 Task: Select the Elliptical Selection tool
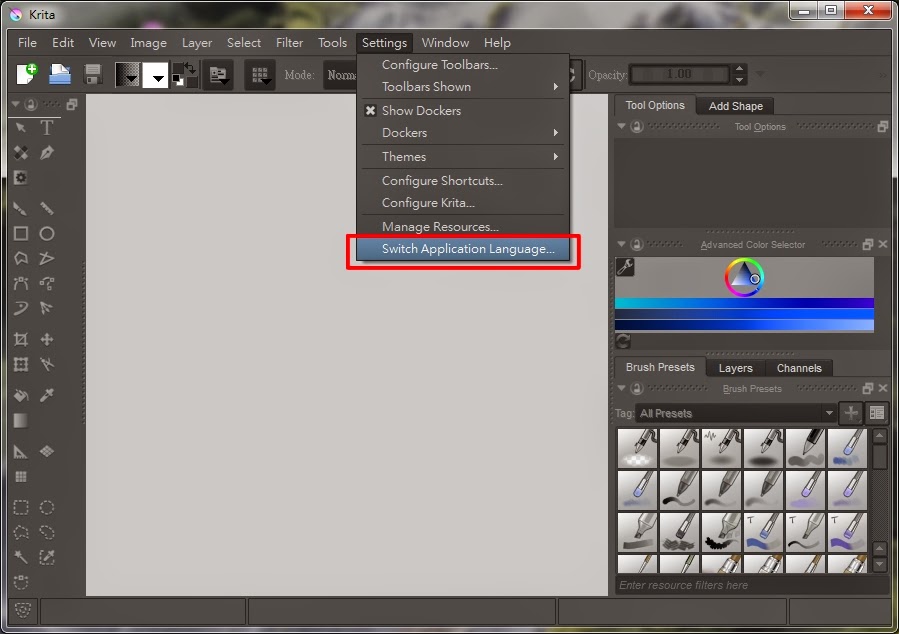tap(47, 507)
